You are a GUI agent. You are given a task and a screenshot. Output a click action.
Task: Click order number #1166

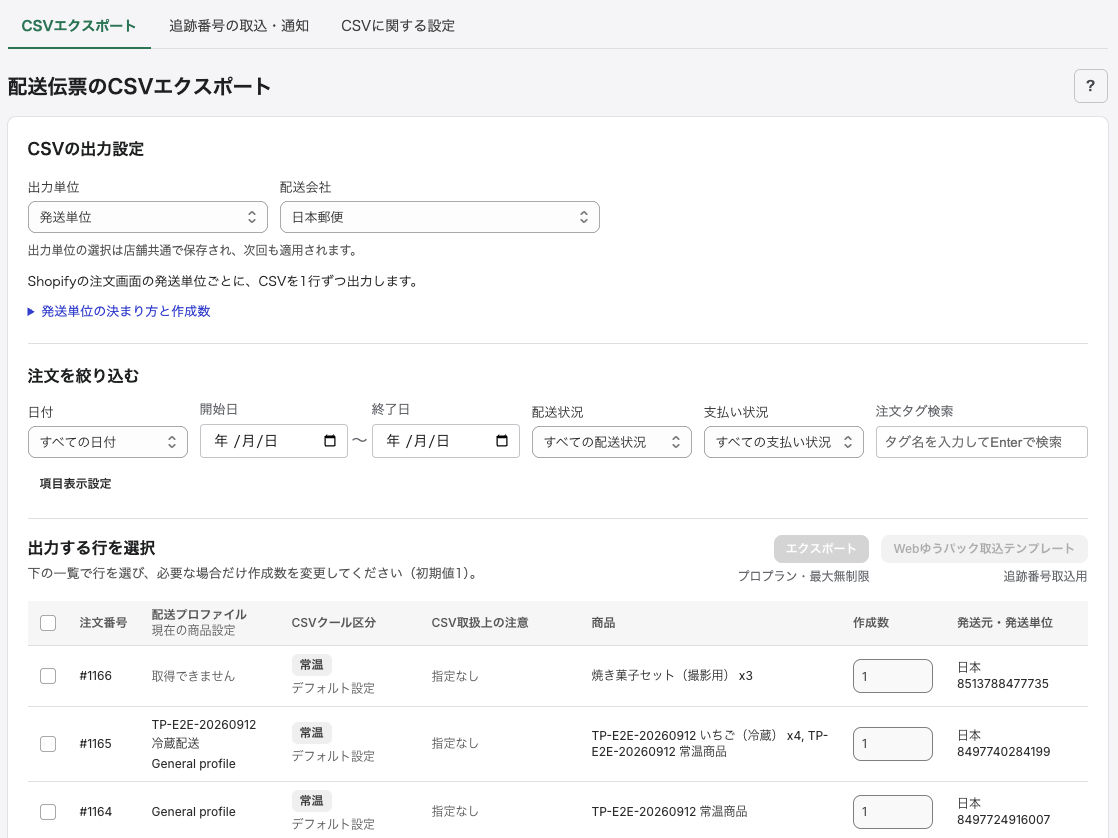[x=96, y=675]
